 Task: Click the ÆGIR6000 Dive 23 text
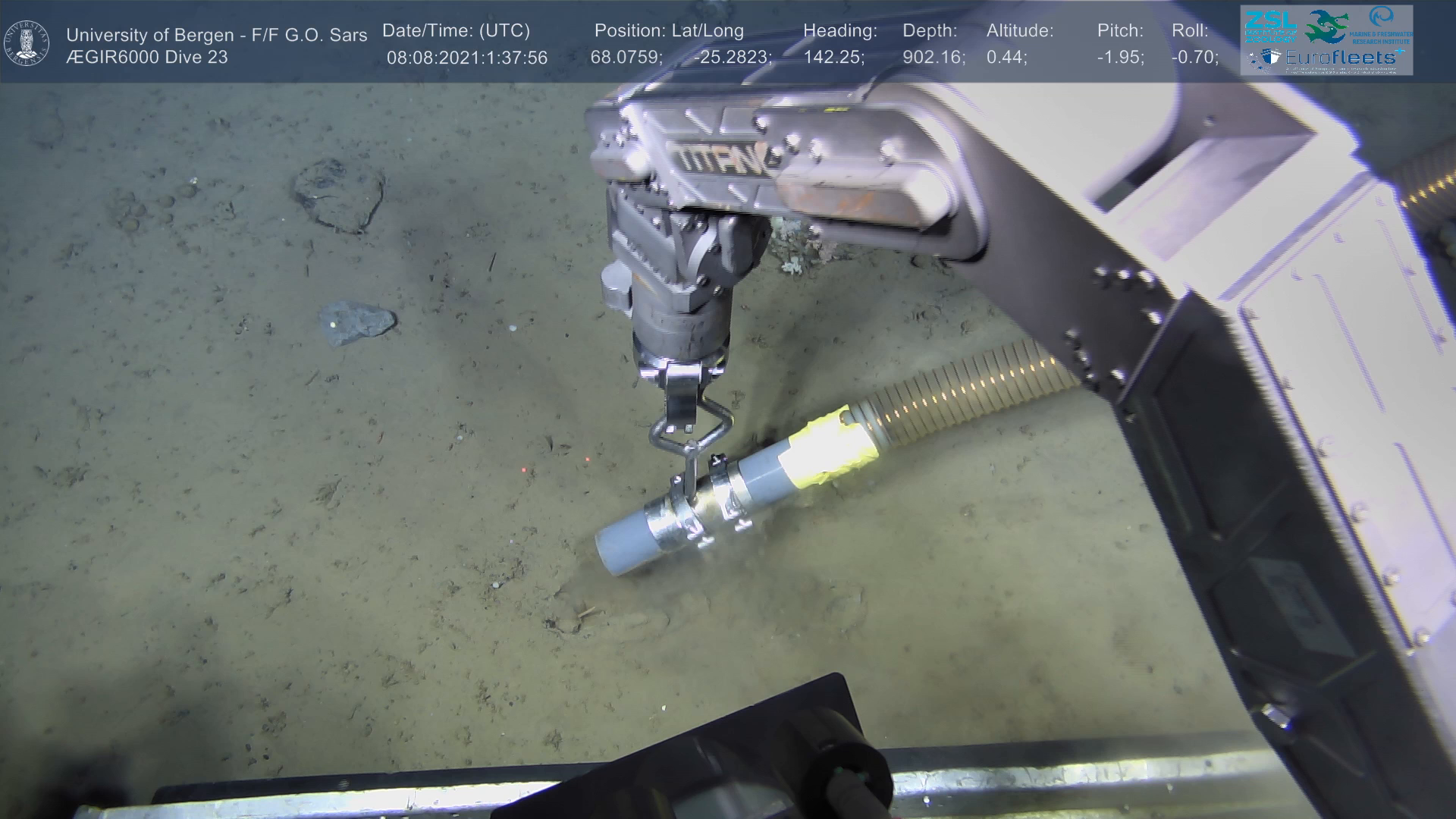147,58
